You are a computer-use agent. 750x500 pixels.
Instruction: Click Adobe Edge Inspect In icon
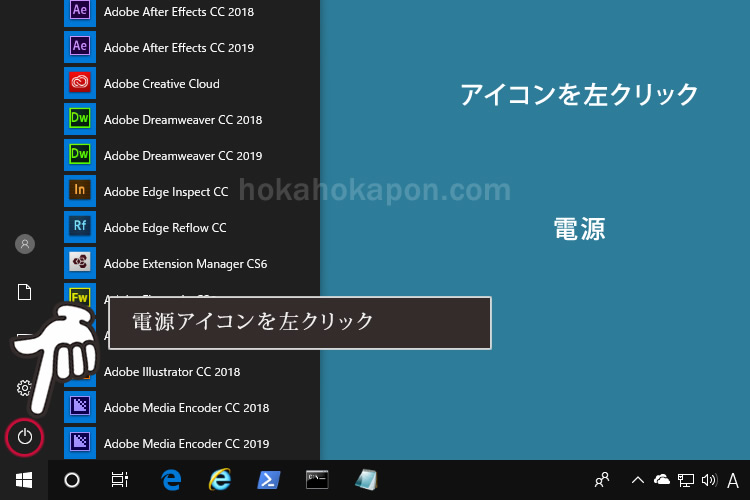point(80,191)
